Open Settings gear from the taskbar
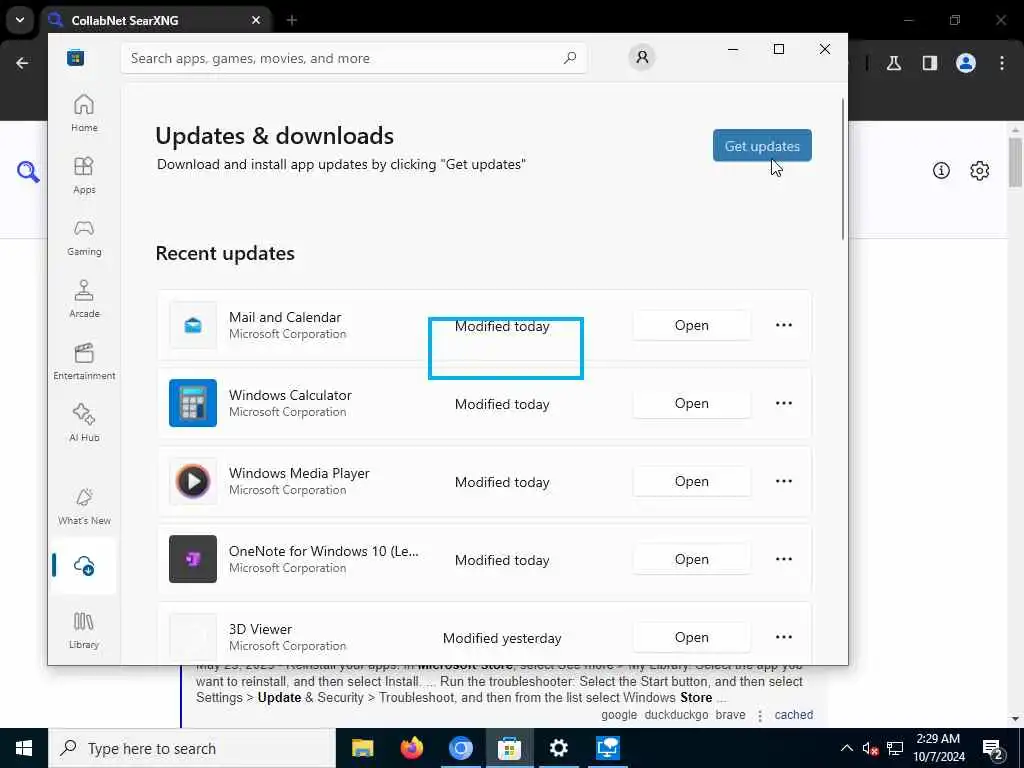The image size is (1024, 768). pos(558,748)
